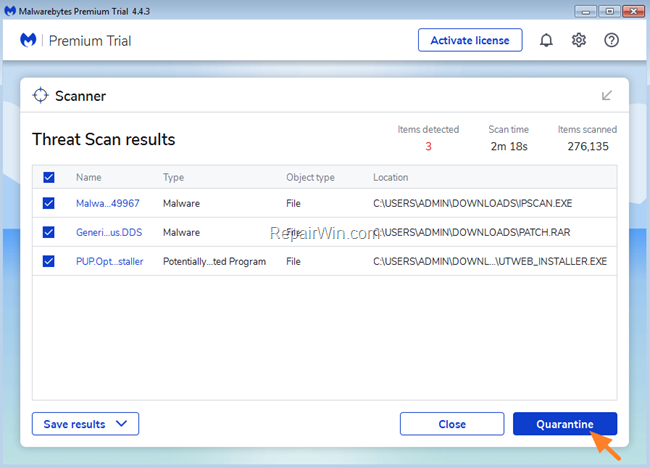This screenshot has width=650, height=468.
Task: Collapse the Scanner panel with the arrow icon
Action: coord(606,95)
